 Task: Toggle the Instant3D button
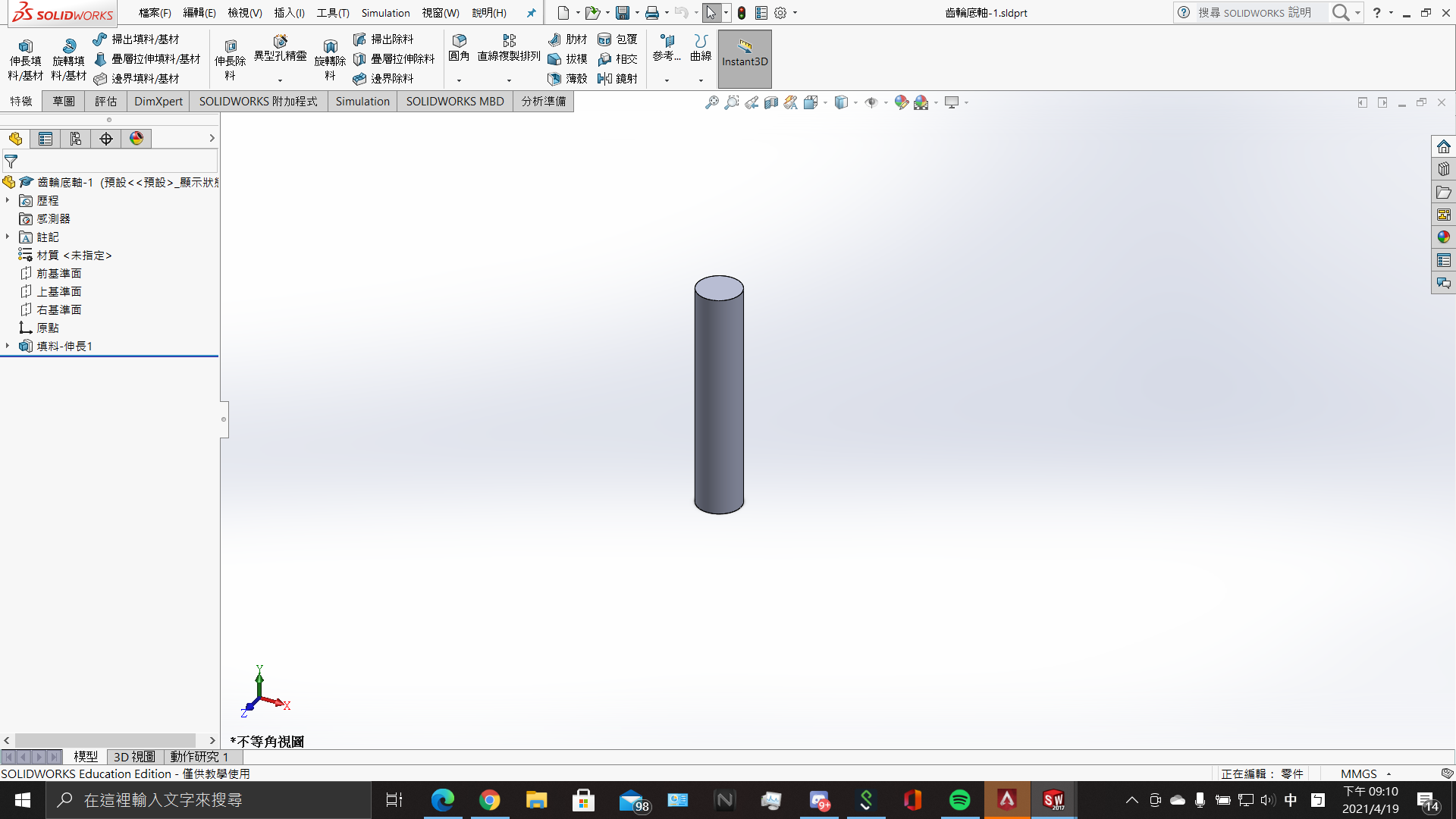tap(744, 59)
